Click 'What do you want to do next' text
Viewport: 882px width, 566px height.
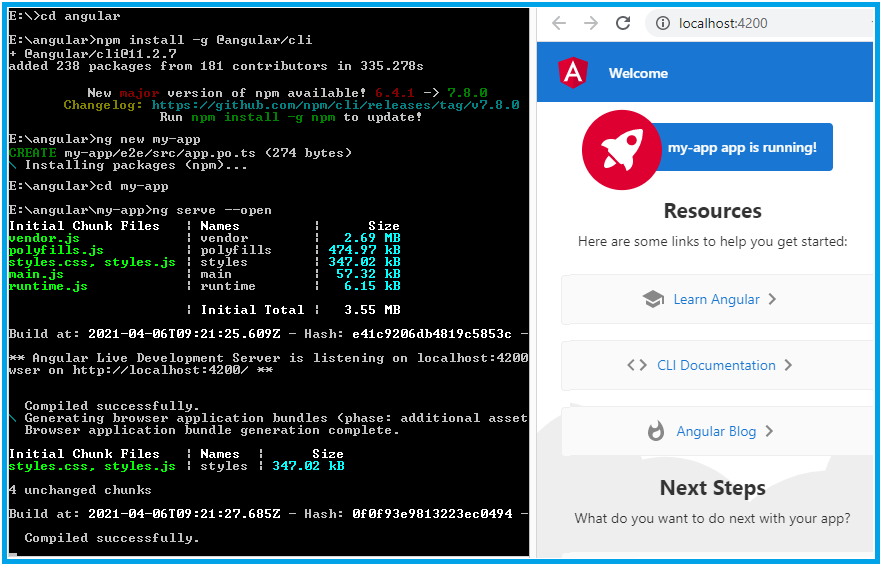[712, 518]
